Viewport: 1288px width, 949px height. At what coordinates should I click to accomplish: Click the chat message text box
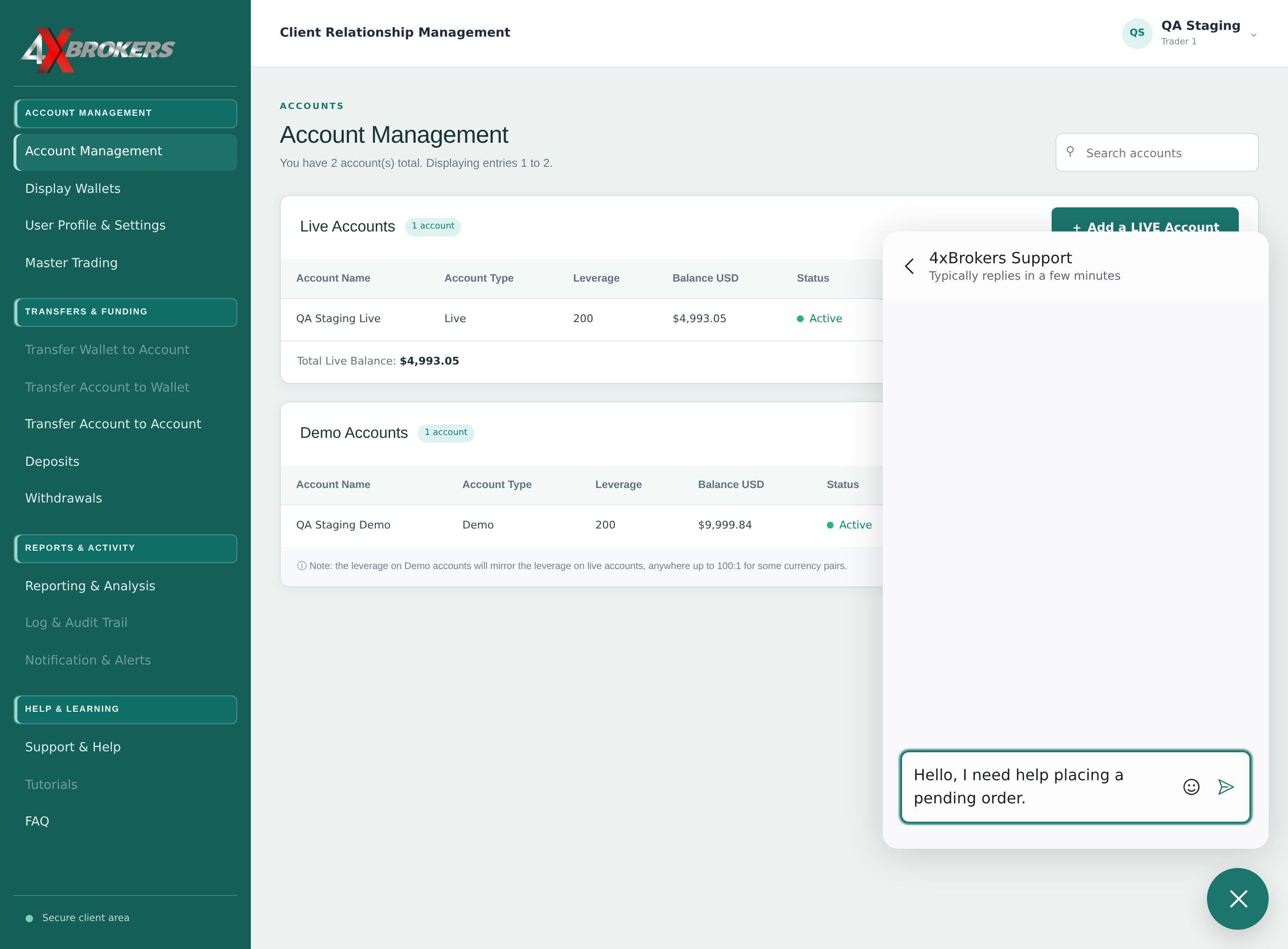point(1040,786)
